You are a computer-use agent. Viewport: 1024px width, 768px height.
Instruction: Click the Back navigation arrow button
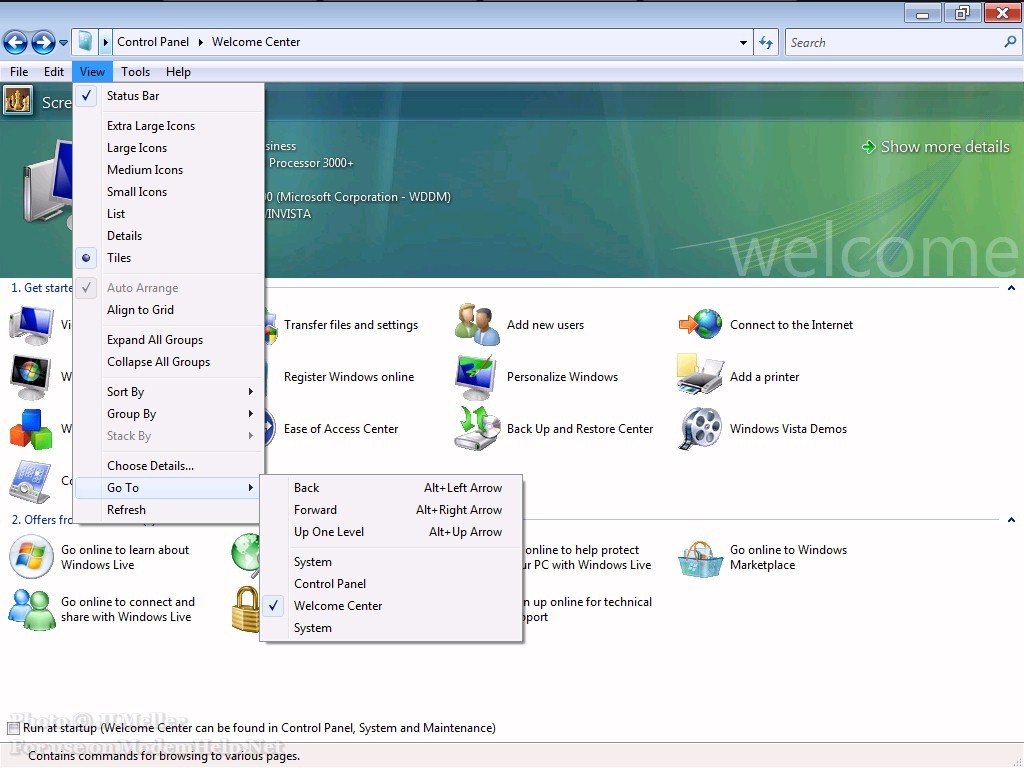(15, 43)
